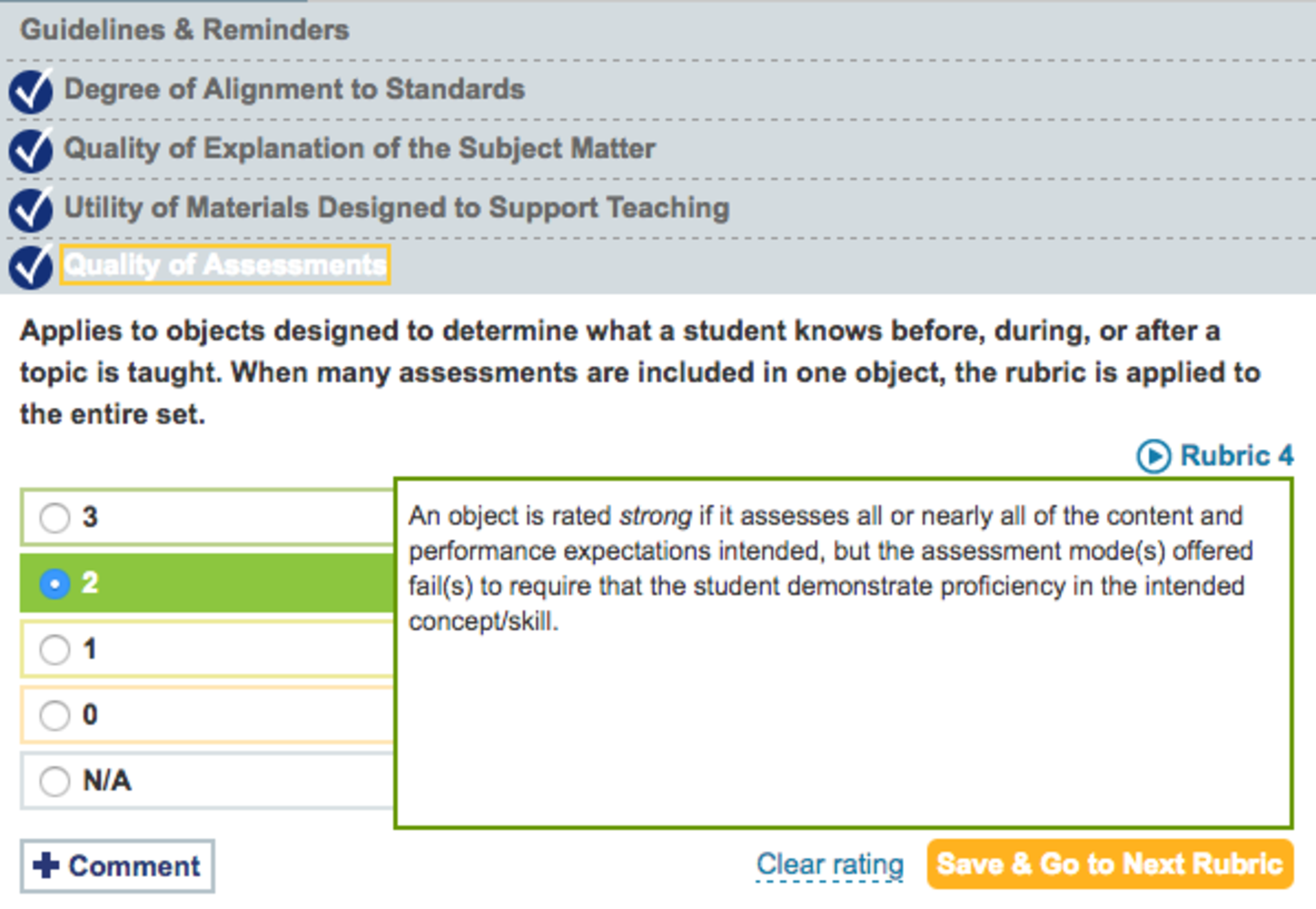The height and width of the screenshot is (909, 1316).
Task: Select rating 0 radio button
Action: 55,715
